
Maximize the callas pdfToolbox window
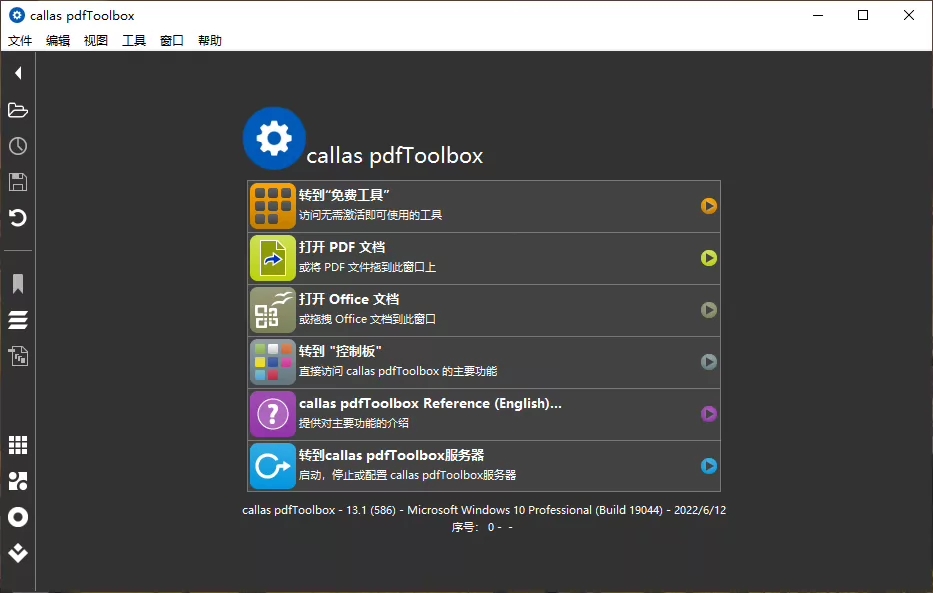863,15
